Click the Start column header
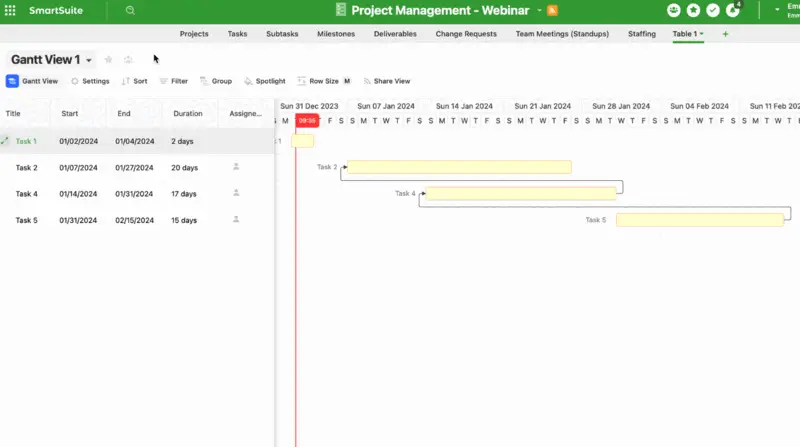 [x=70, y=113]
